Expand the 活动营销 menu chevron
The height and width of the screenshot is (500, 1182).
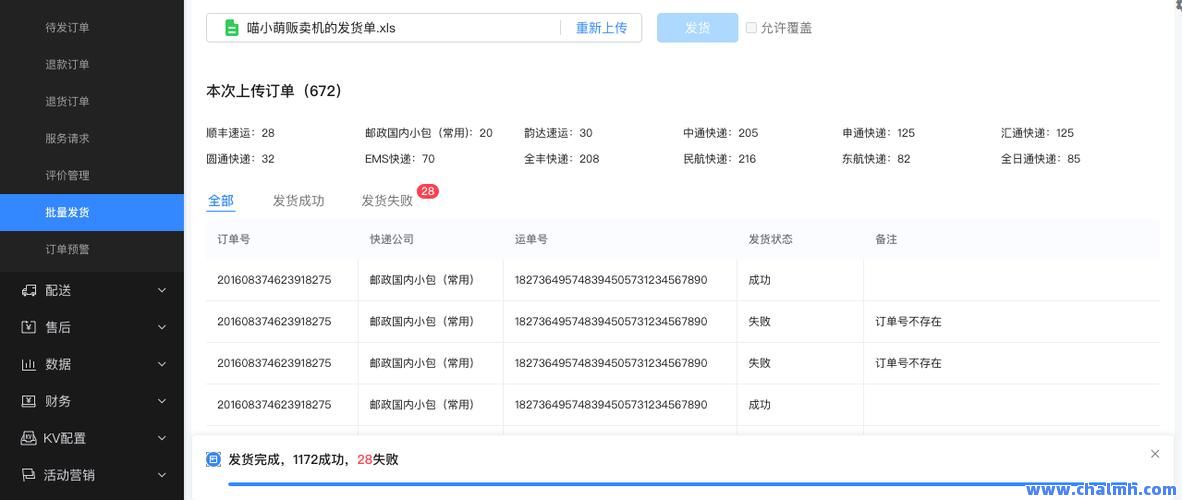coord(161,475)
